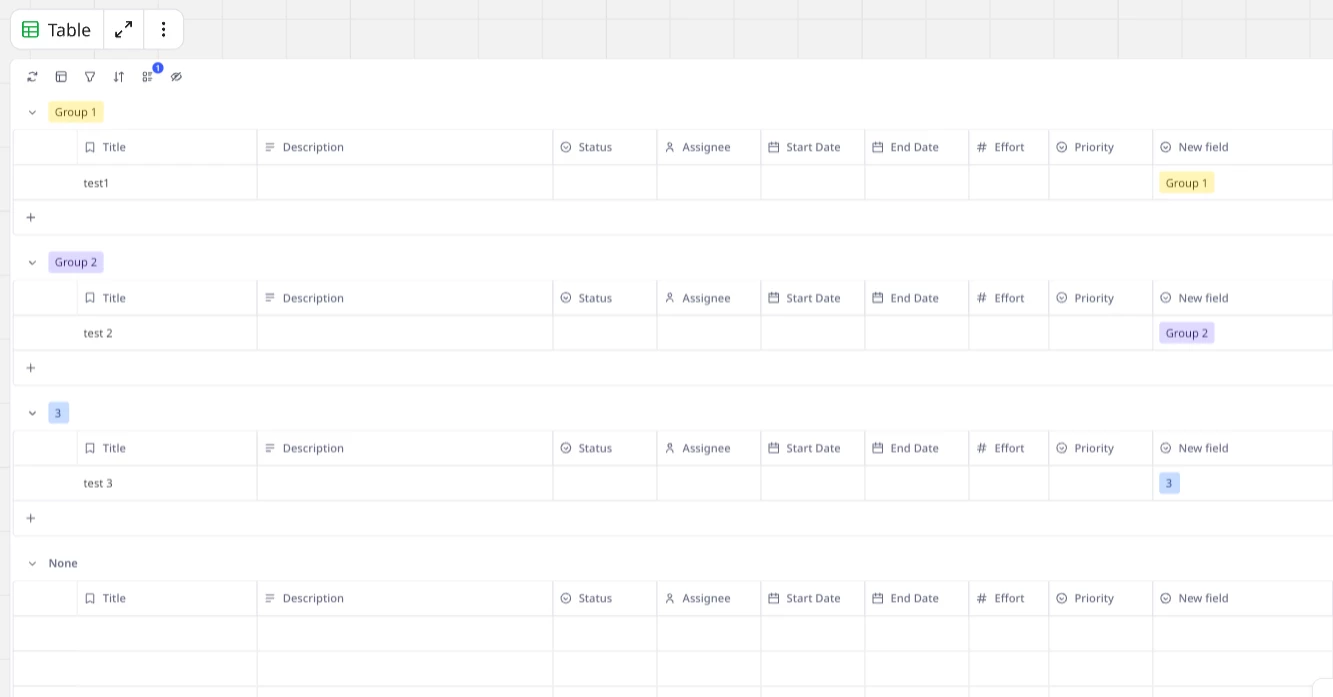Click Start Date header in None group
Image resolution: width=1333 pixels, height=697 pixels.
click(813, 598)
